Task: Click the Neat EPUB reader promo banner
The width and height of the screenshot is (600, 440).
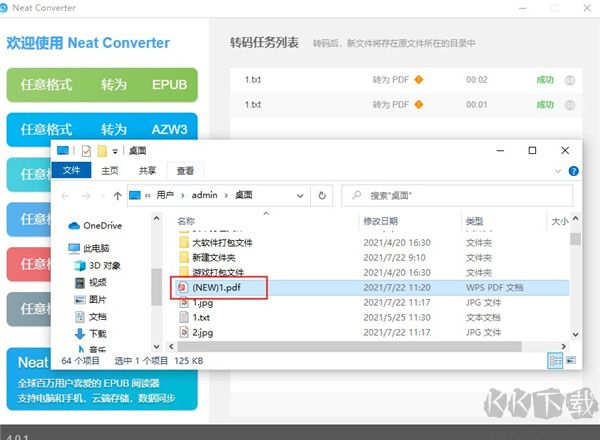Action: pyautogui.click(x=102, y=390)
